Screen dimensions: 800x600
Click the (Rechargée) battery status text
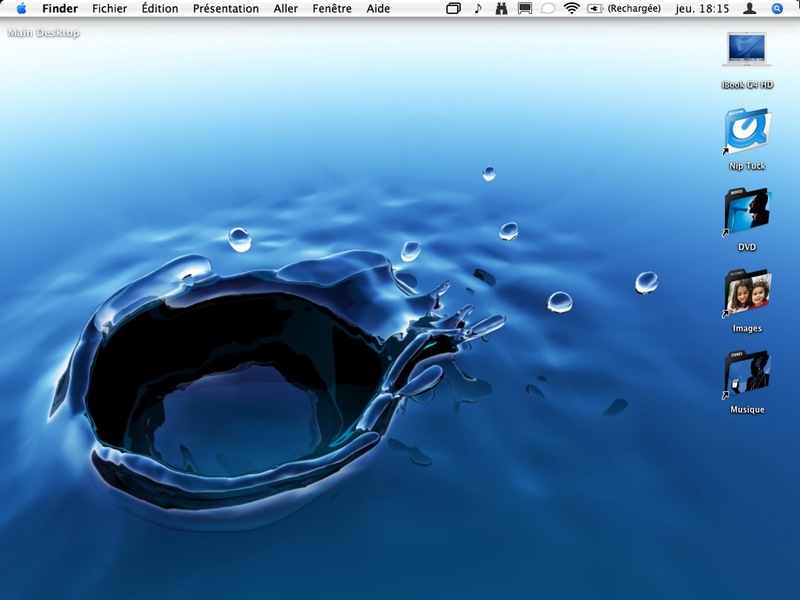[x=634, y=9]
